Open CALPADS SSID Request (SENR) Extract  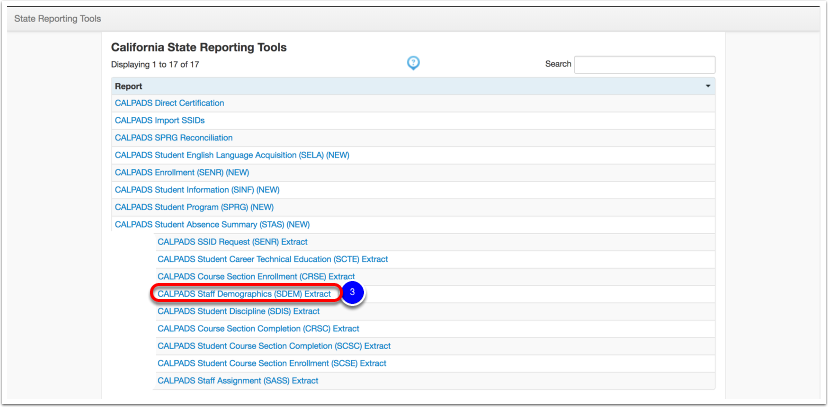pyautogui.click(x=232, y=242)
